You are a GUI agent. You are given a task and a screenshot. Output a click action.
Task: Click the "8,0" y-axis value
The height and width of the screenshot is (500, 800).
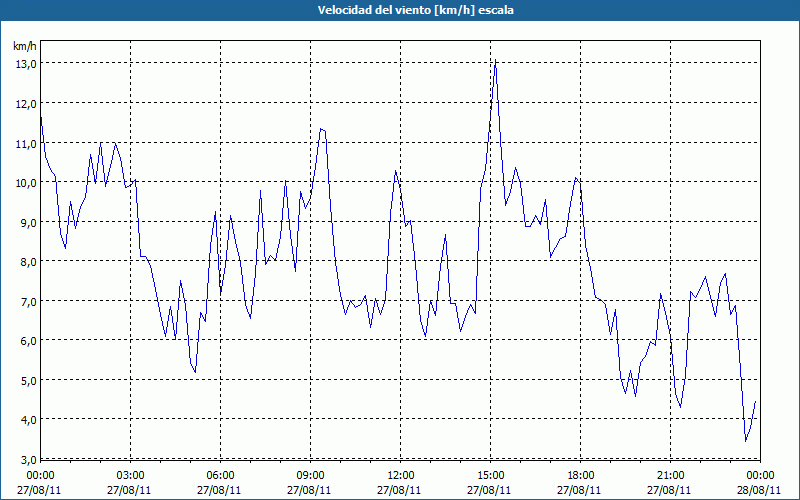(28, 262)
